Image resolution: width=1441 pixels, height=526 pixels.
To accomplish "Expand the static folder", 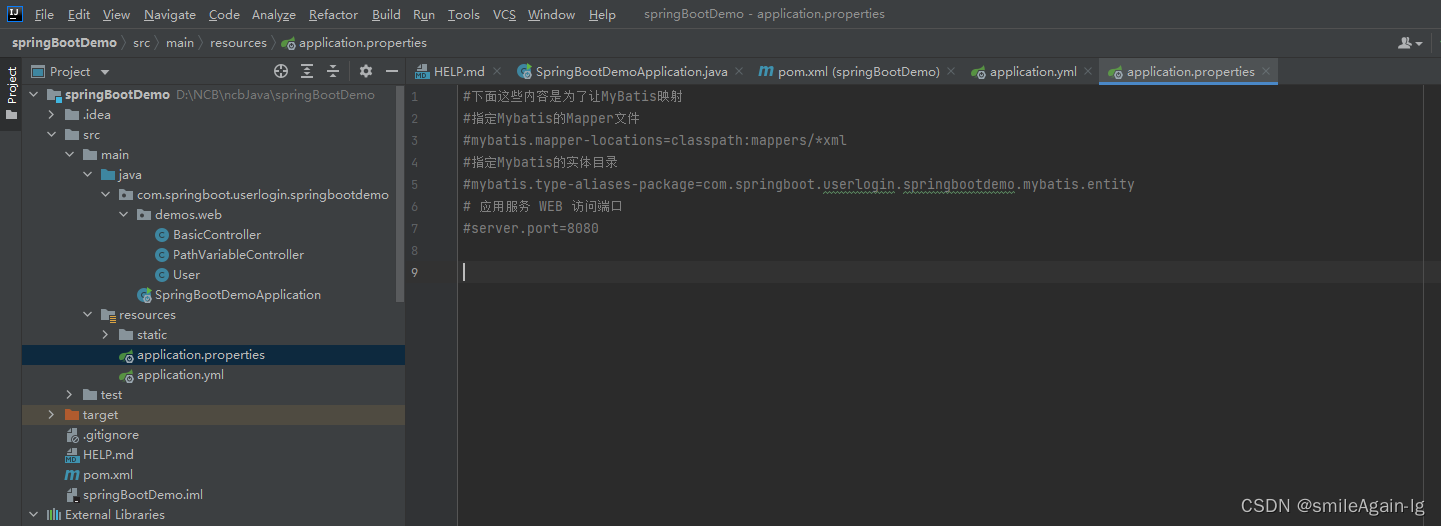I will (x=106, y=335).
